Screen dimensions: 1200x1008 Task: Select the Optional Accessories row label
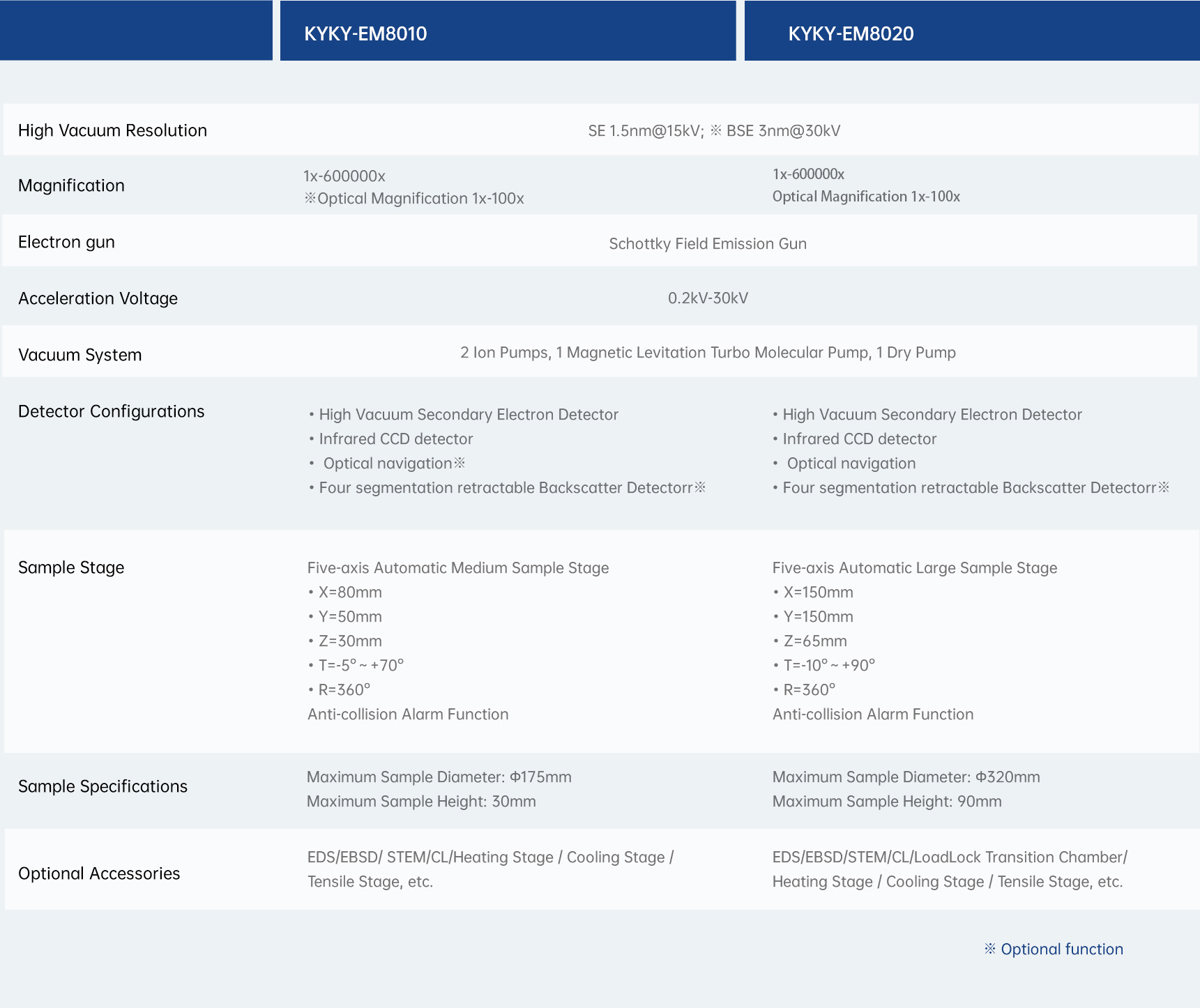99,873
